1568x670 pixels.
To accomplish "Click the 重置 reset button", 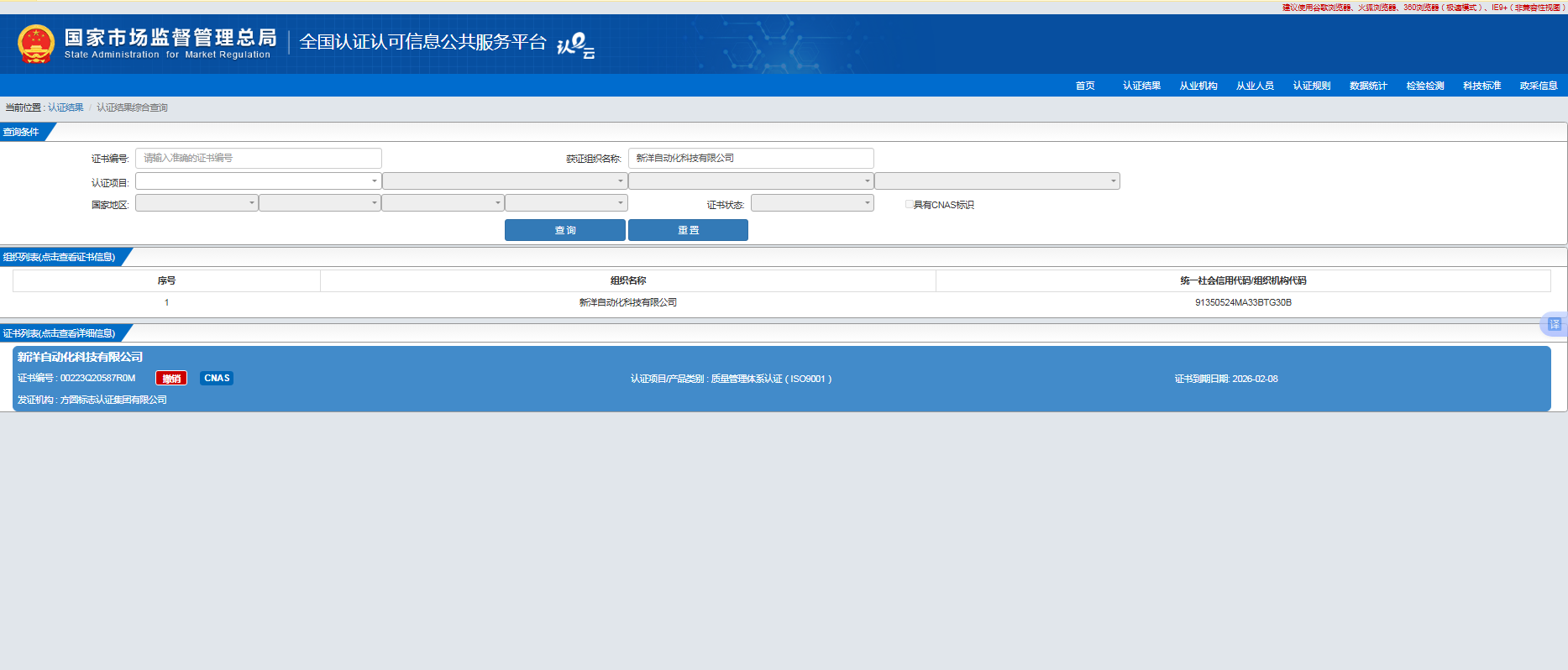I will [688, 230].
